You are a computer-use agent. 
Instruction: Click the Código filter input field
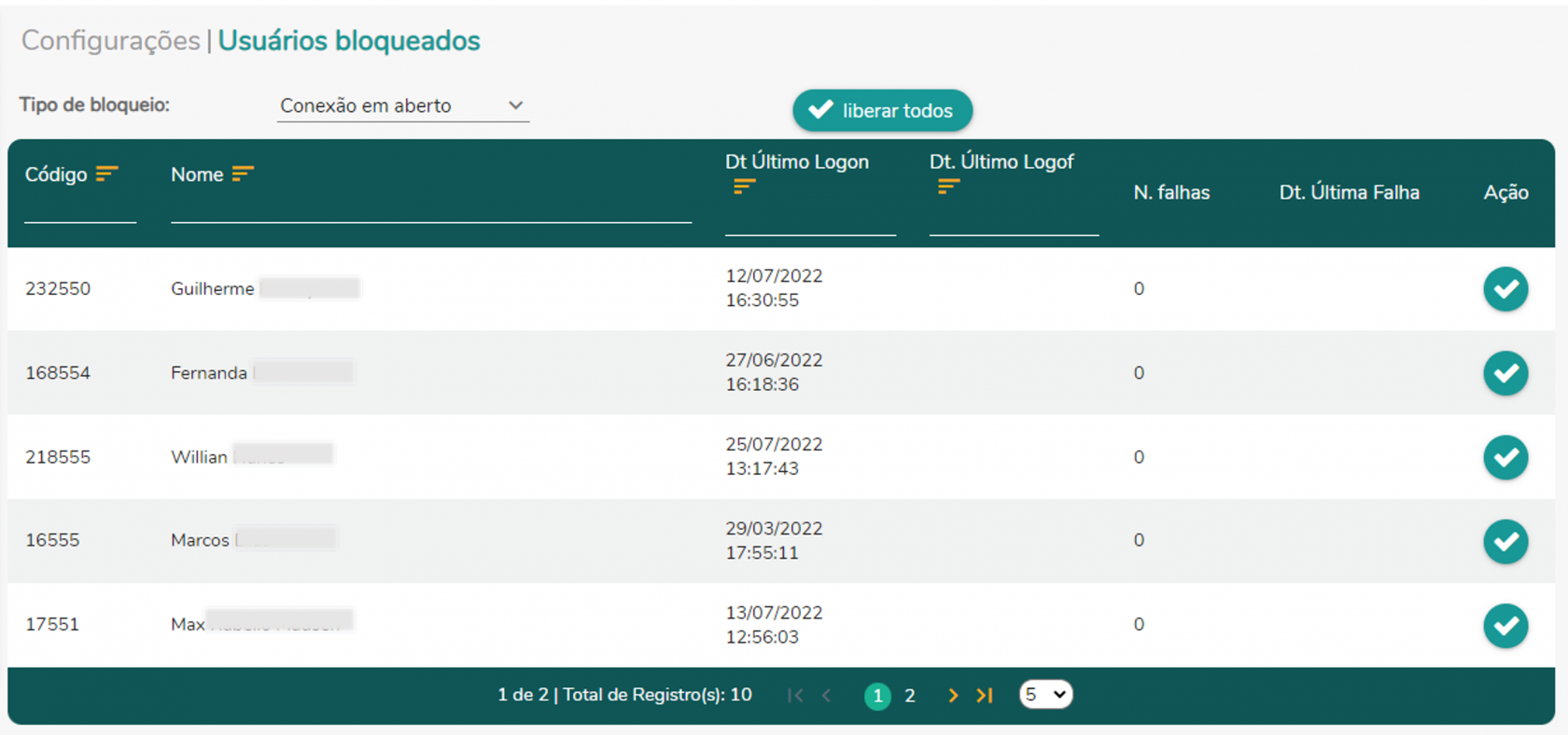tap(80, 210)
